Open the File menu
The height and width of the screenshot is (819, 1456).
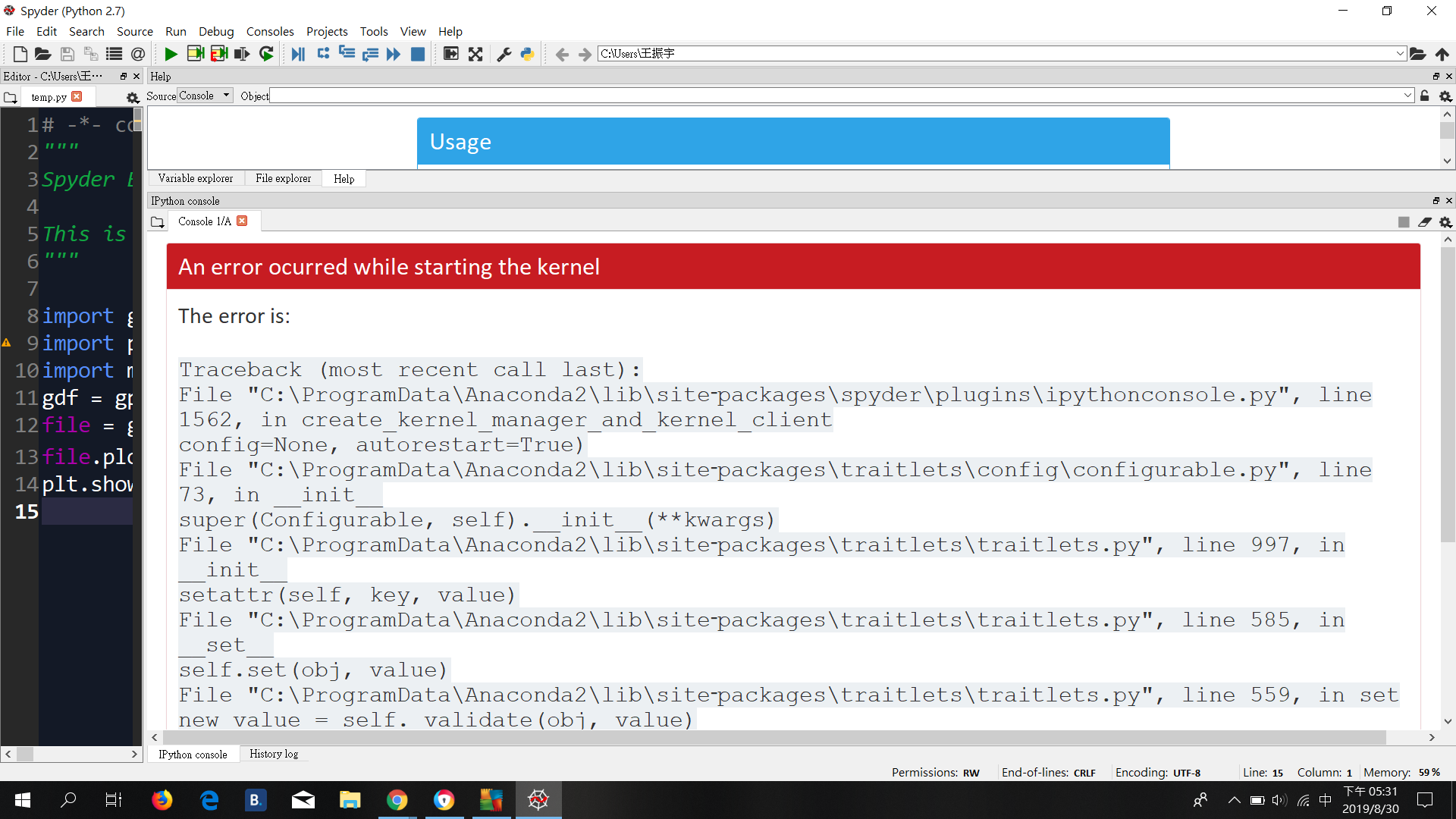[x=15, y=31]
